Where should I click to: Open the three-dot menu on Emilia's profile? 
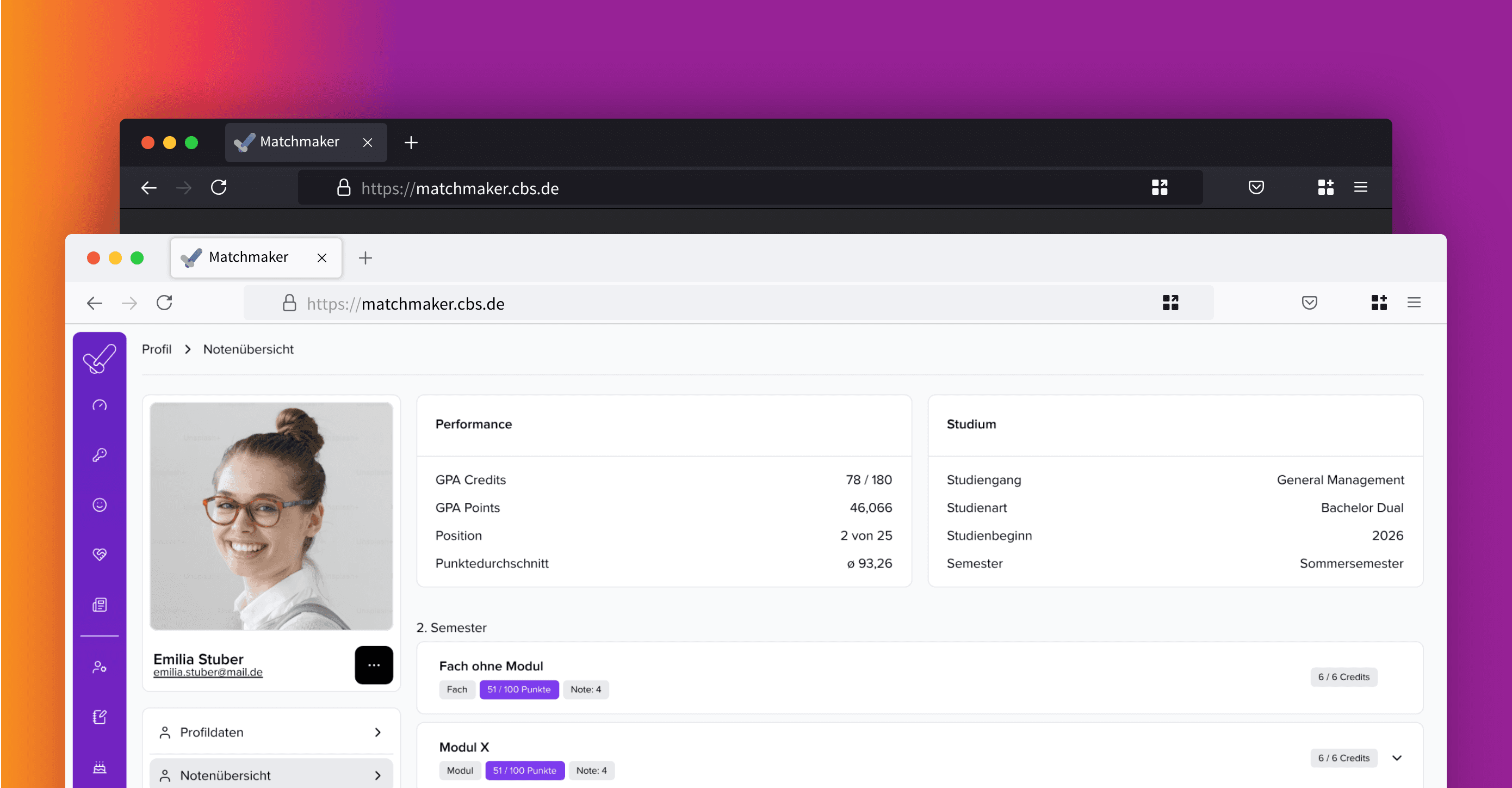click(x=374, y=664)
